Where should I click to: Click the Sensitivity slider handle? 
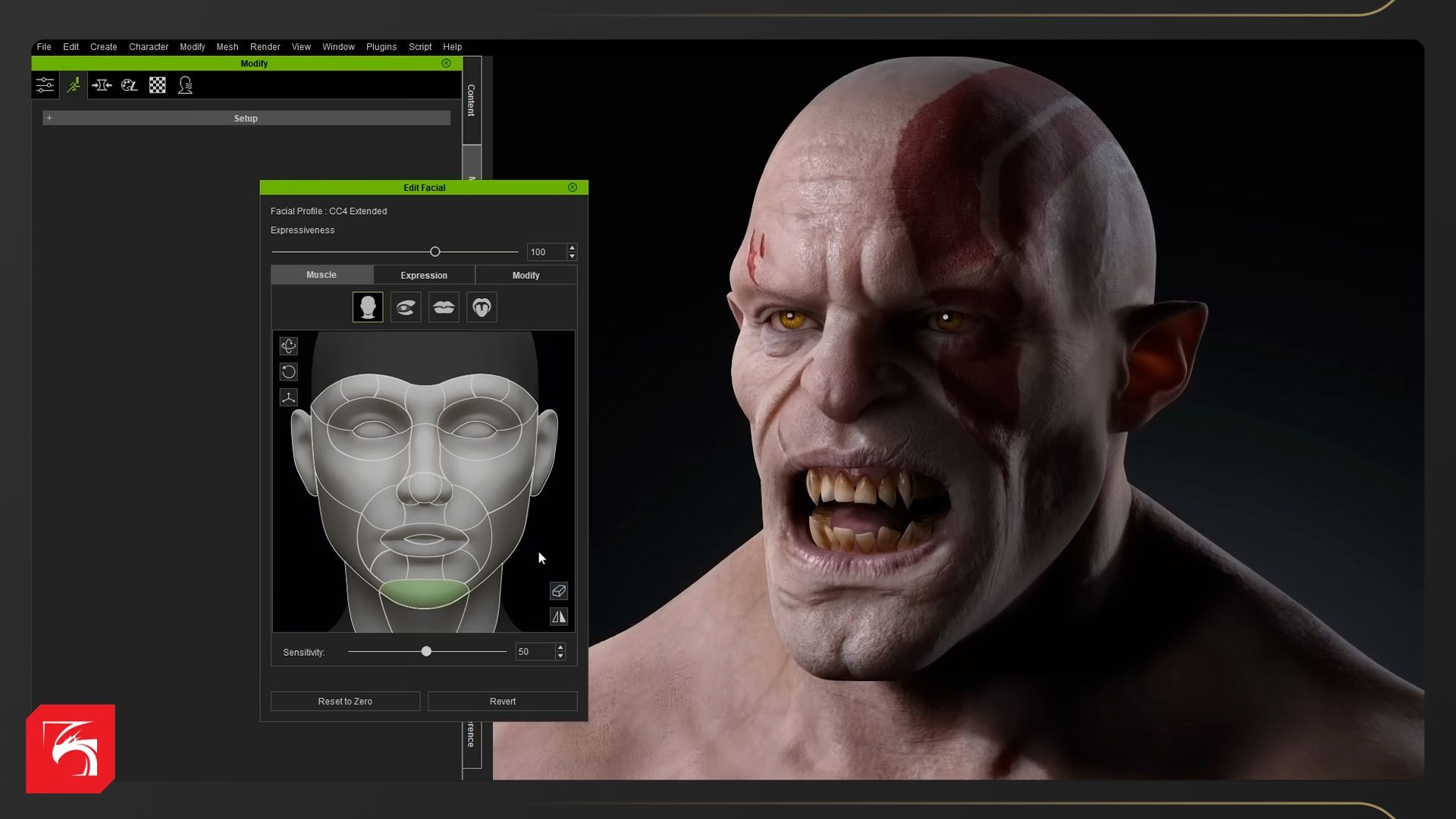(x=426, y=651)
